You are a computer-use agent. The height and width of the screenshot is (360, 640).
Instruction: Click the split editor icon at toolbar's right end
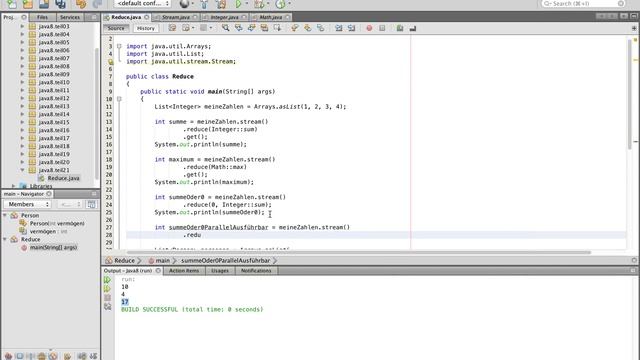(634, 28)
